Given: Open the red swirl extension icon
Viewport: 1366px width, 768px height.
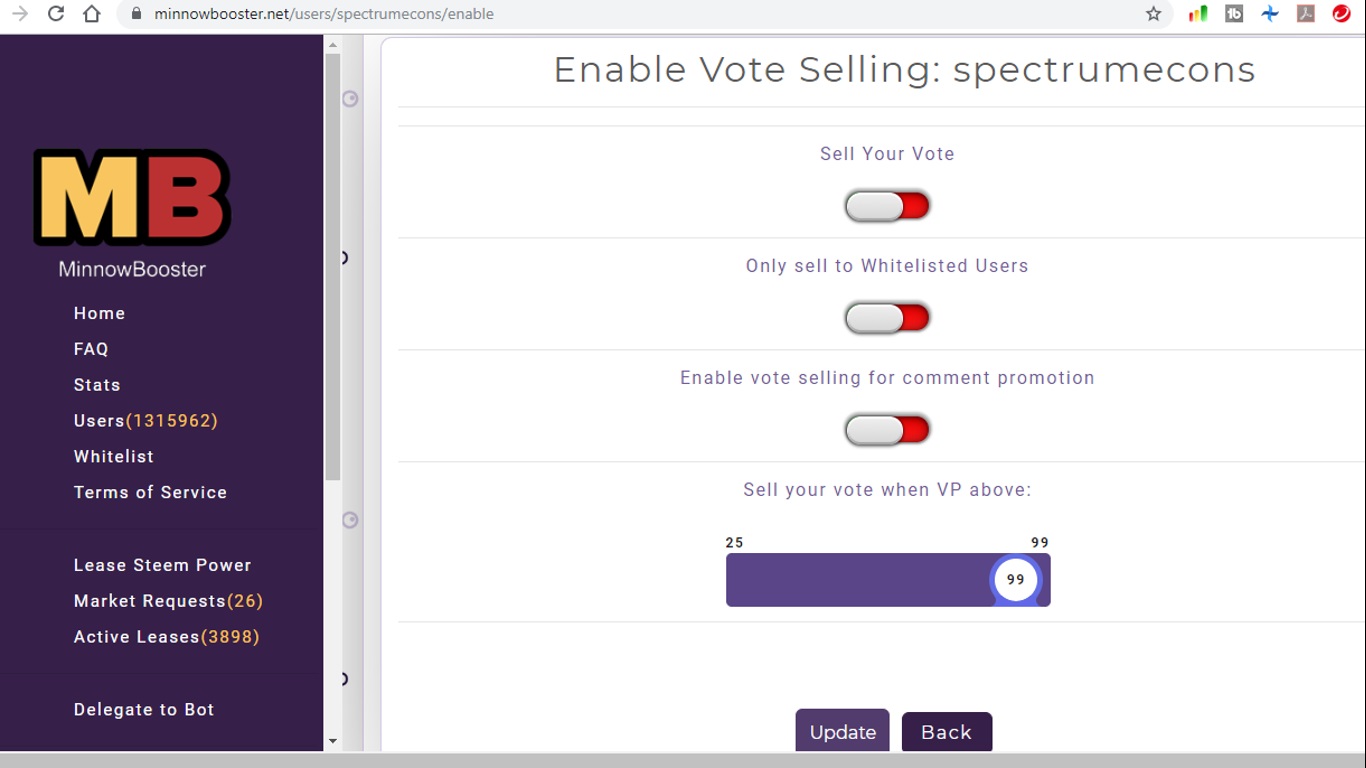Looking at the screenshot, I should click(x=1341, y=14).
